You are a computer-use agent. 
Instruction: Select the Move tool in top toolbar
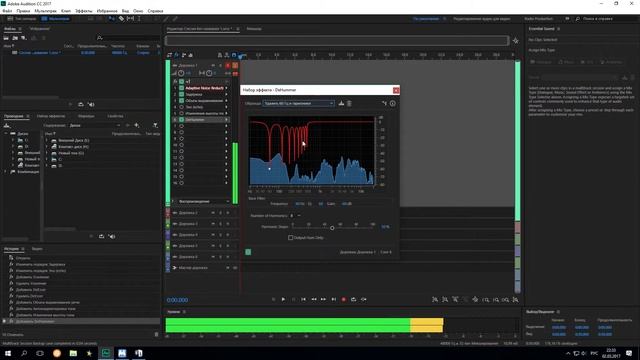coord(111,19)
